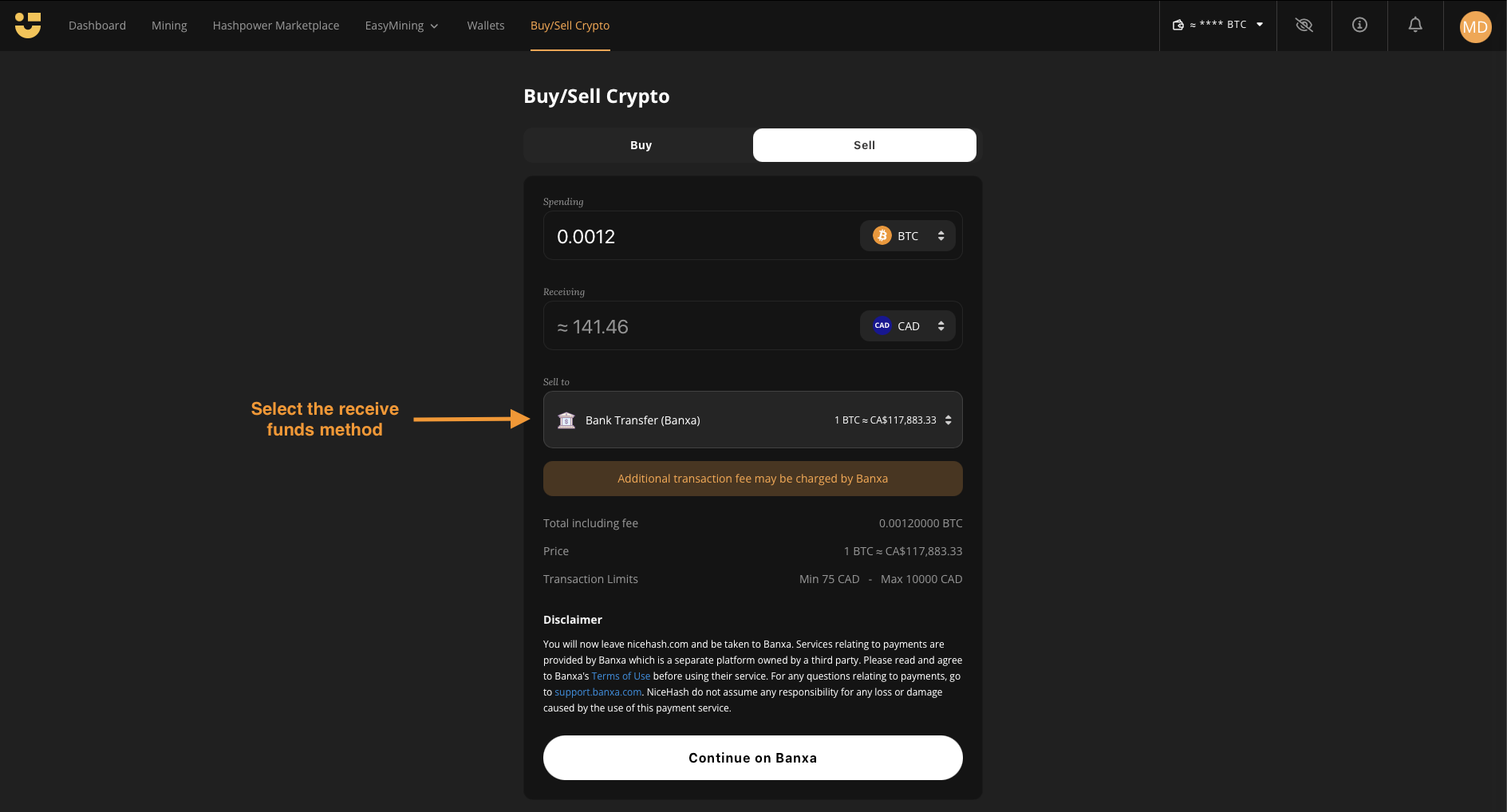Click the wallet balance icon
The image size is (1507, 812).
click(x=1178, y=25)
